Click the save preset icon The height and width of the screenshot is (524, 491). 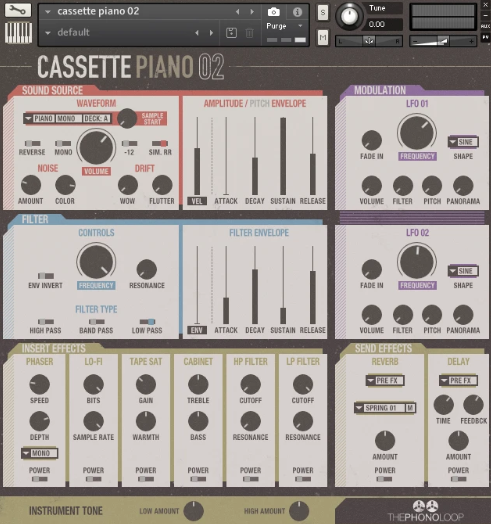coord(231,33)
